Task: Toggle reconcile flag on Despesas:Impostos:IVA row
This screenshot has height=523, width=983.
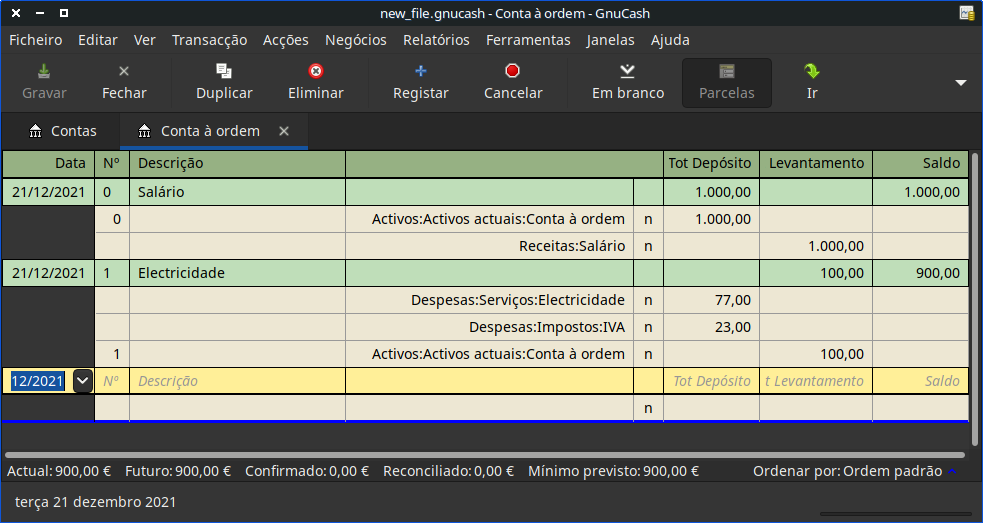Action: pyautogui.click(x=648, y=327)
